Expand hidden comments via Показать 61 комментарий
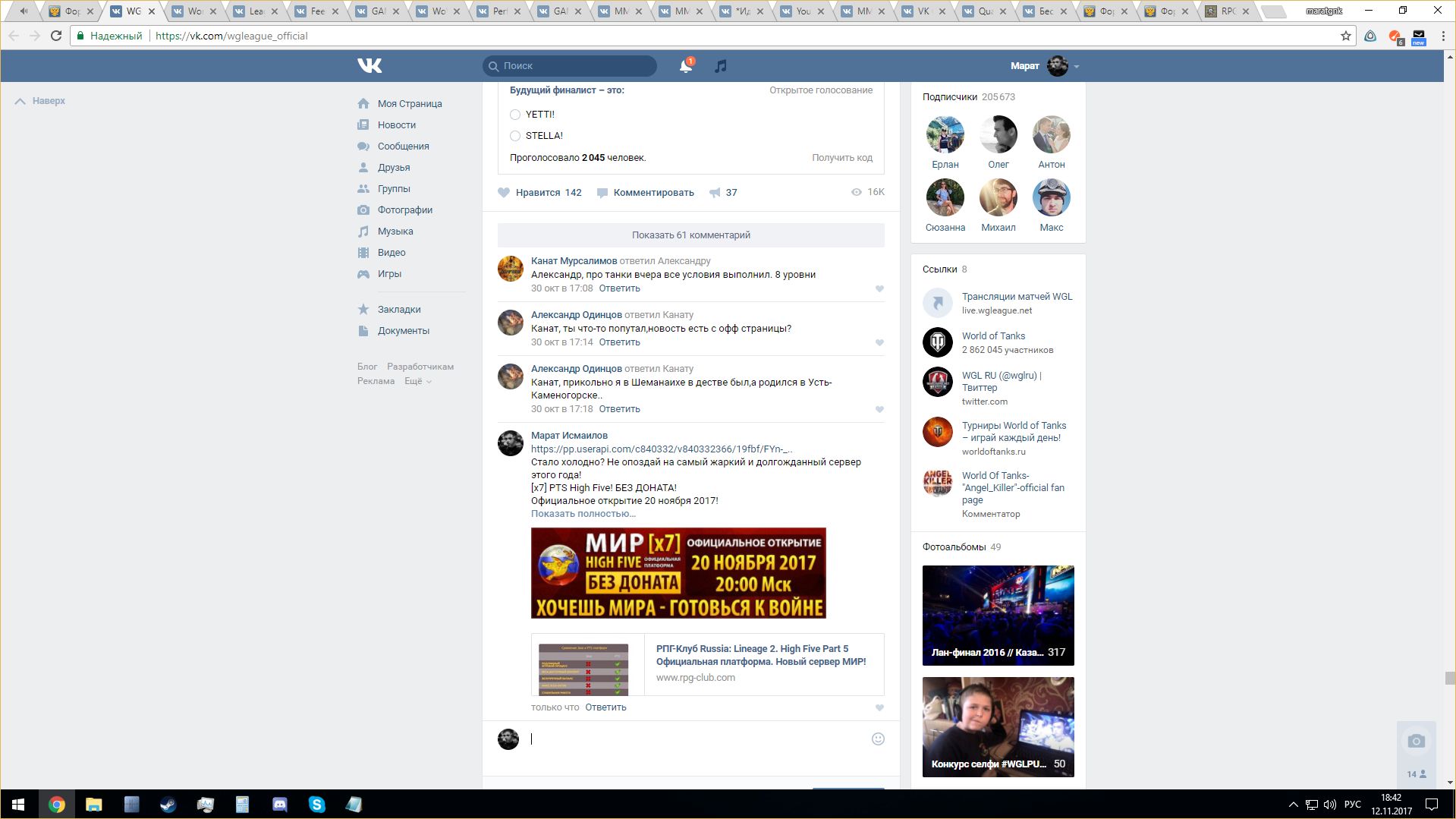 pos(690,235)
